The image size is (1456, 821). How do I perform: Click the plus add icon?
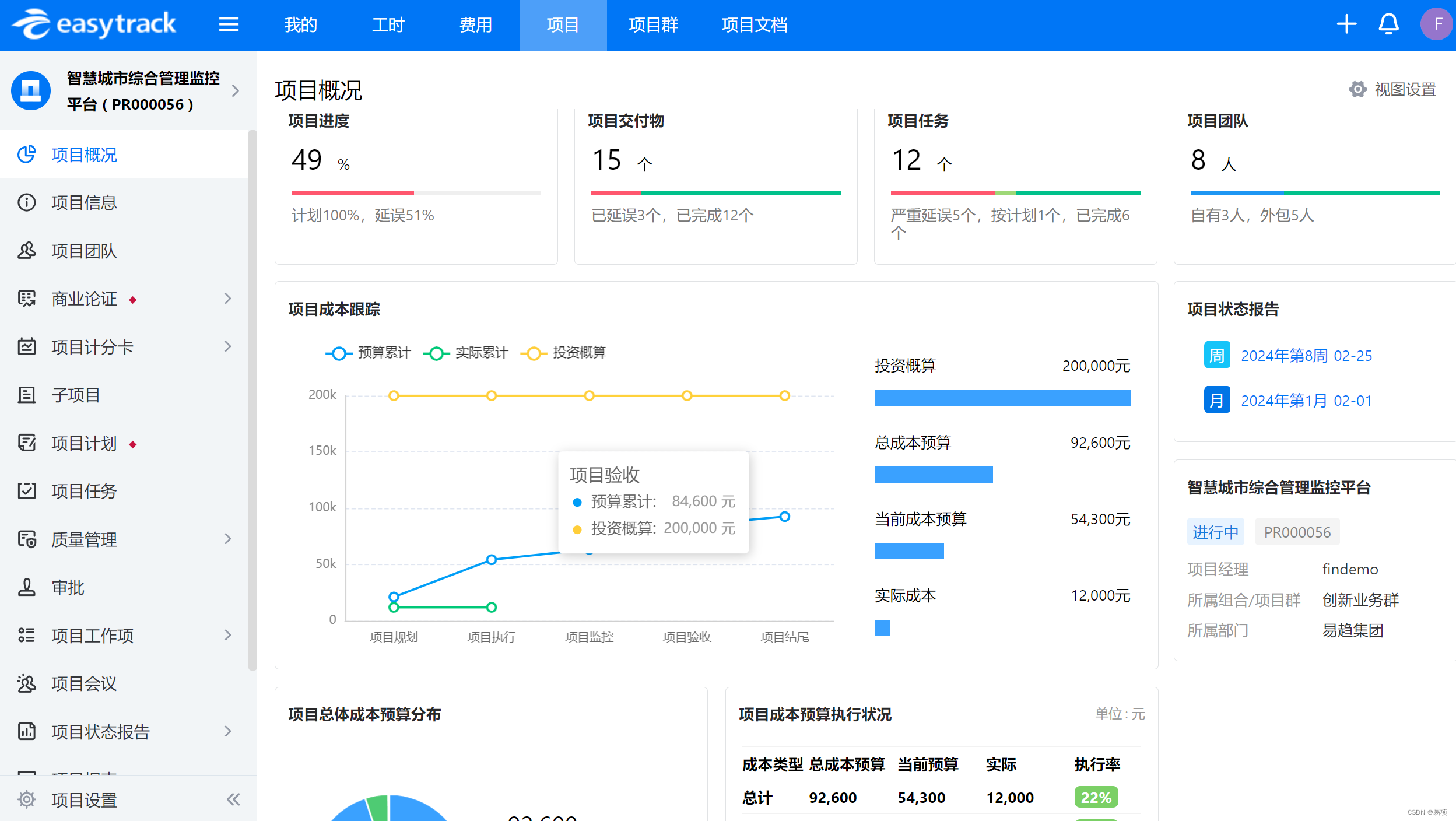pos(1346,24)
